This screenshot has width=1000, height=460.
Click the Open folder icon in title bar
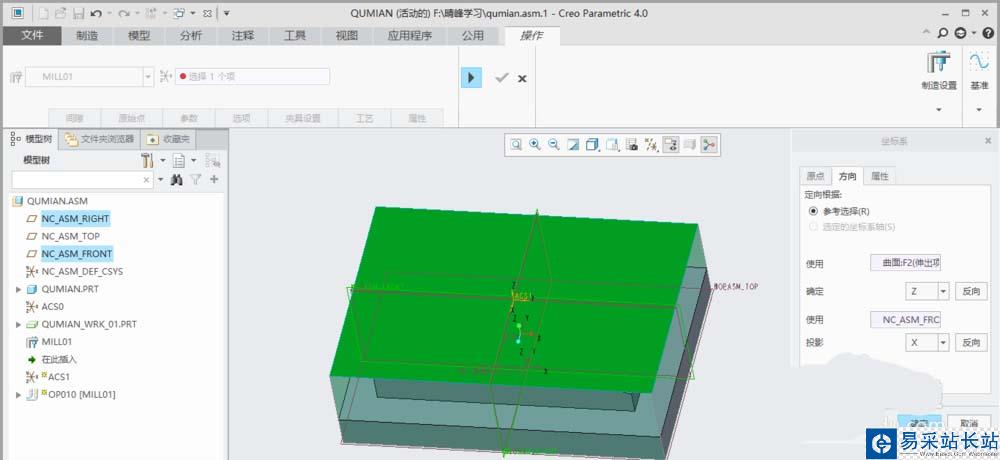(x=60, y=13)
